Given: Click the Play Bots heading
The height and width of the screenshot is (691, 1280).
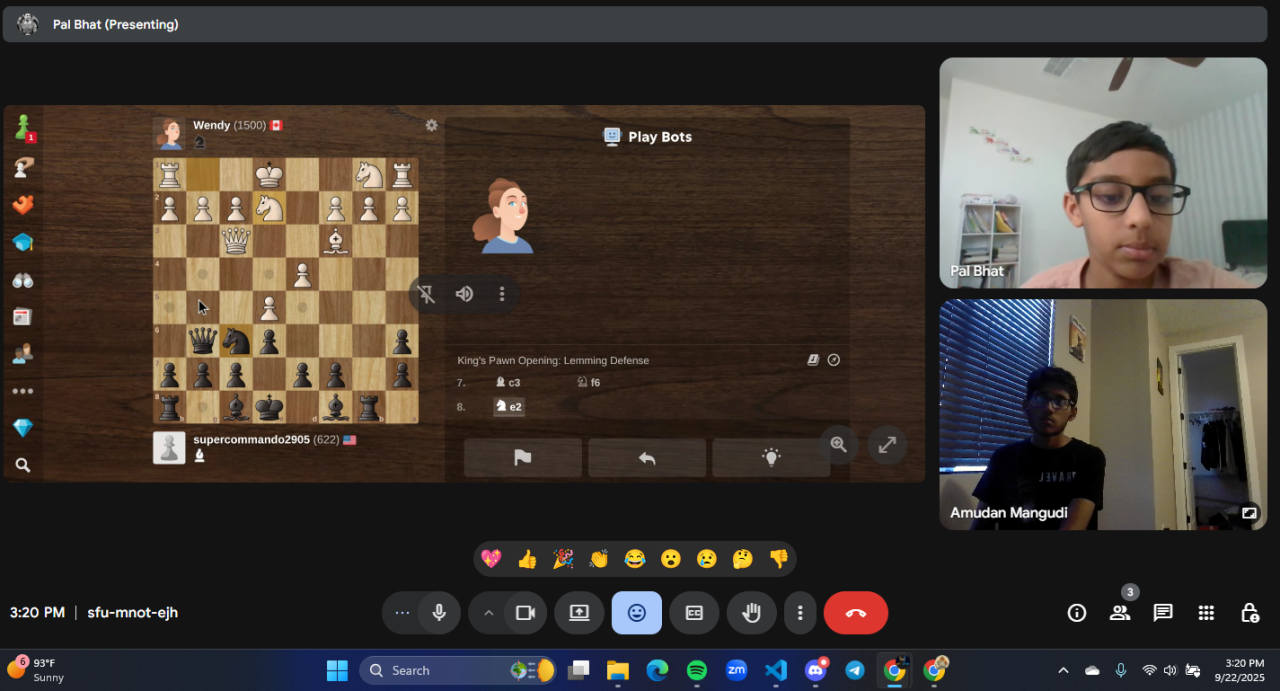Looking at the screenshot, I should coord(648,137).
